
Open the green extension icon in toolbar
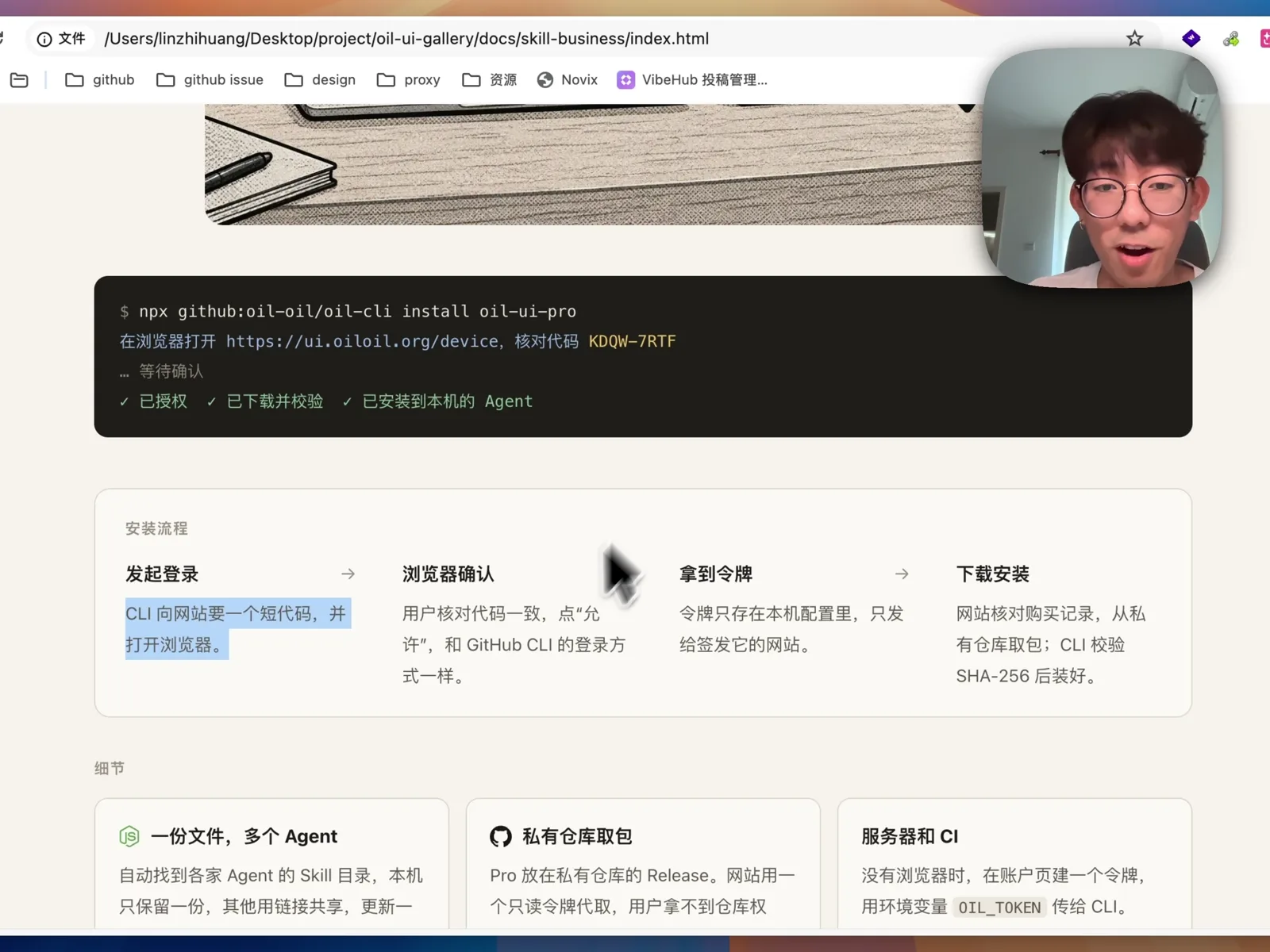pyautogui.click(x=1231, y=38)
